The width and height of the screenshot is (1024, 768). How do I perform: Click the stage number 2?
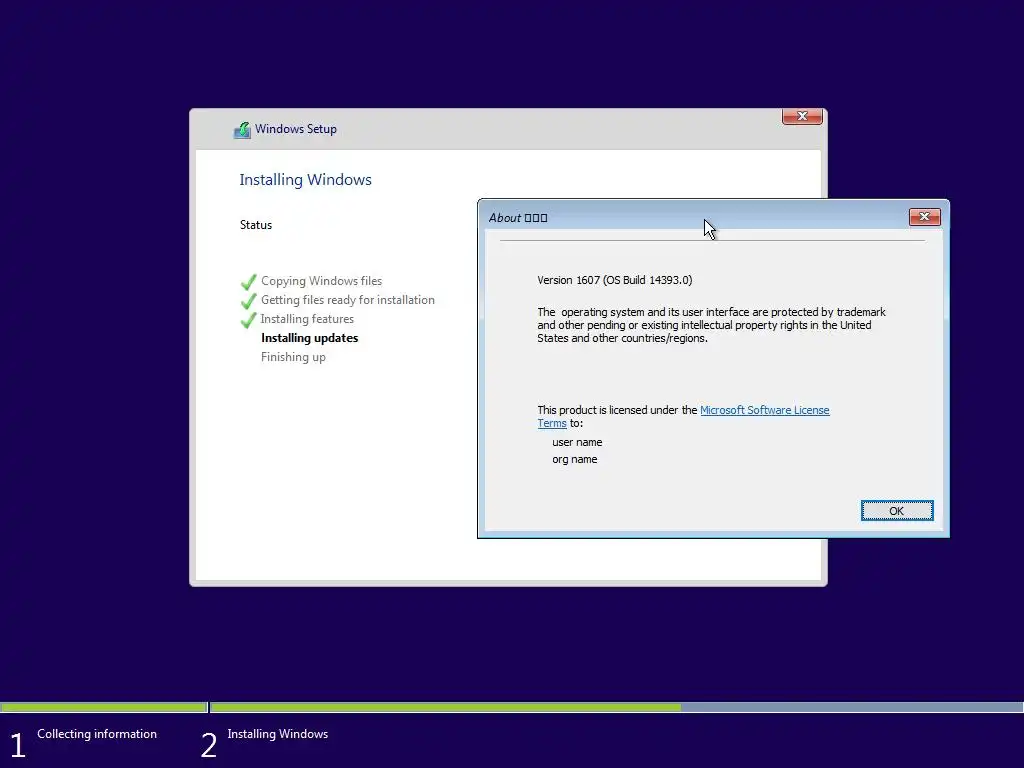tap(209, 746)
